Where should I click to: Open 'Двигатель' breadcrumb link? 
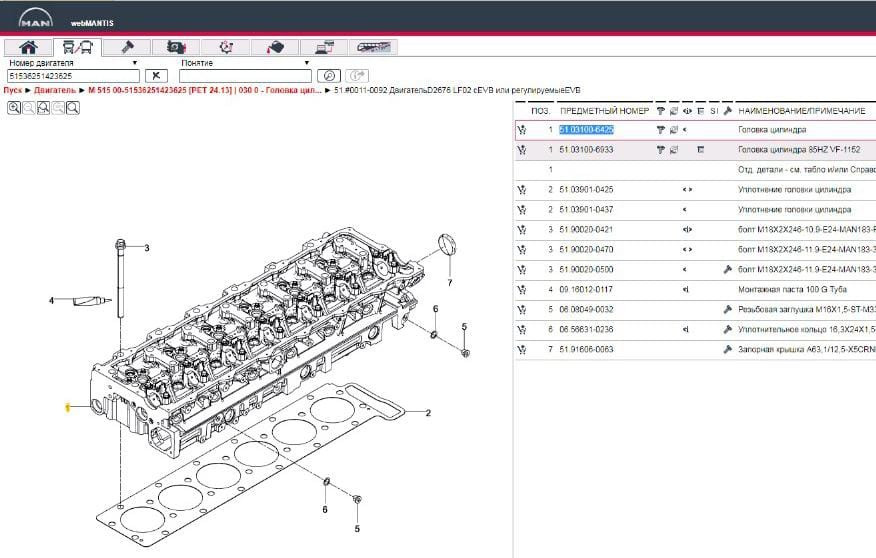(x=54, y=90)
